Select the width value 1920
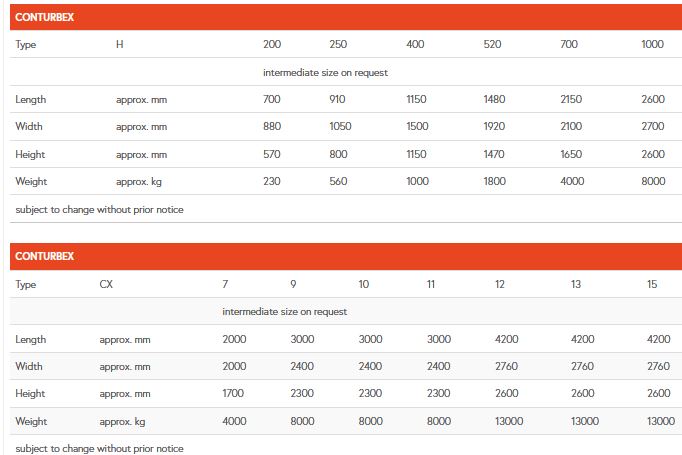 coord(496,126)
